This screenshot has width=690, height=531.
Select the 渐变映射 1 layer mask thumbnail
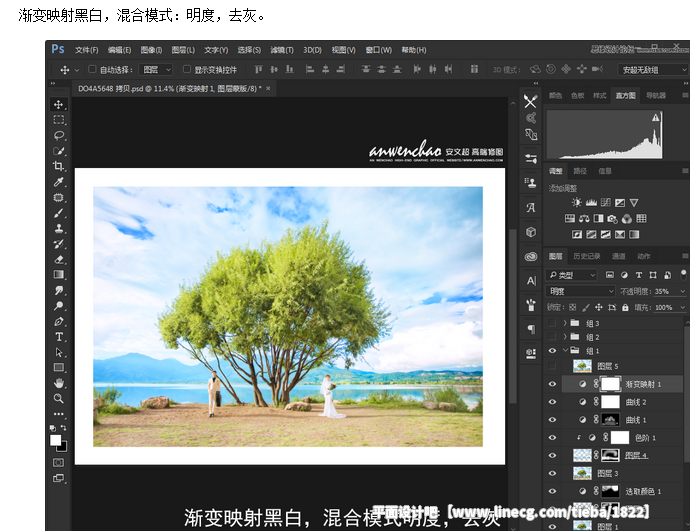click(x=610, y=384)
